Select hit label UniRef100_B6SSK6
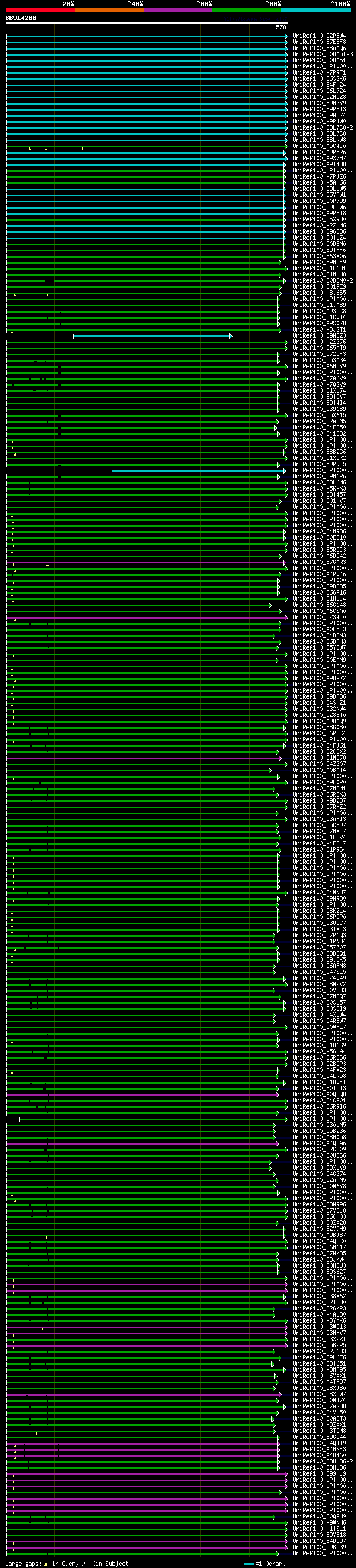Viewport: 356px width, 1568px height. click(x=319, y=78)
